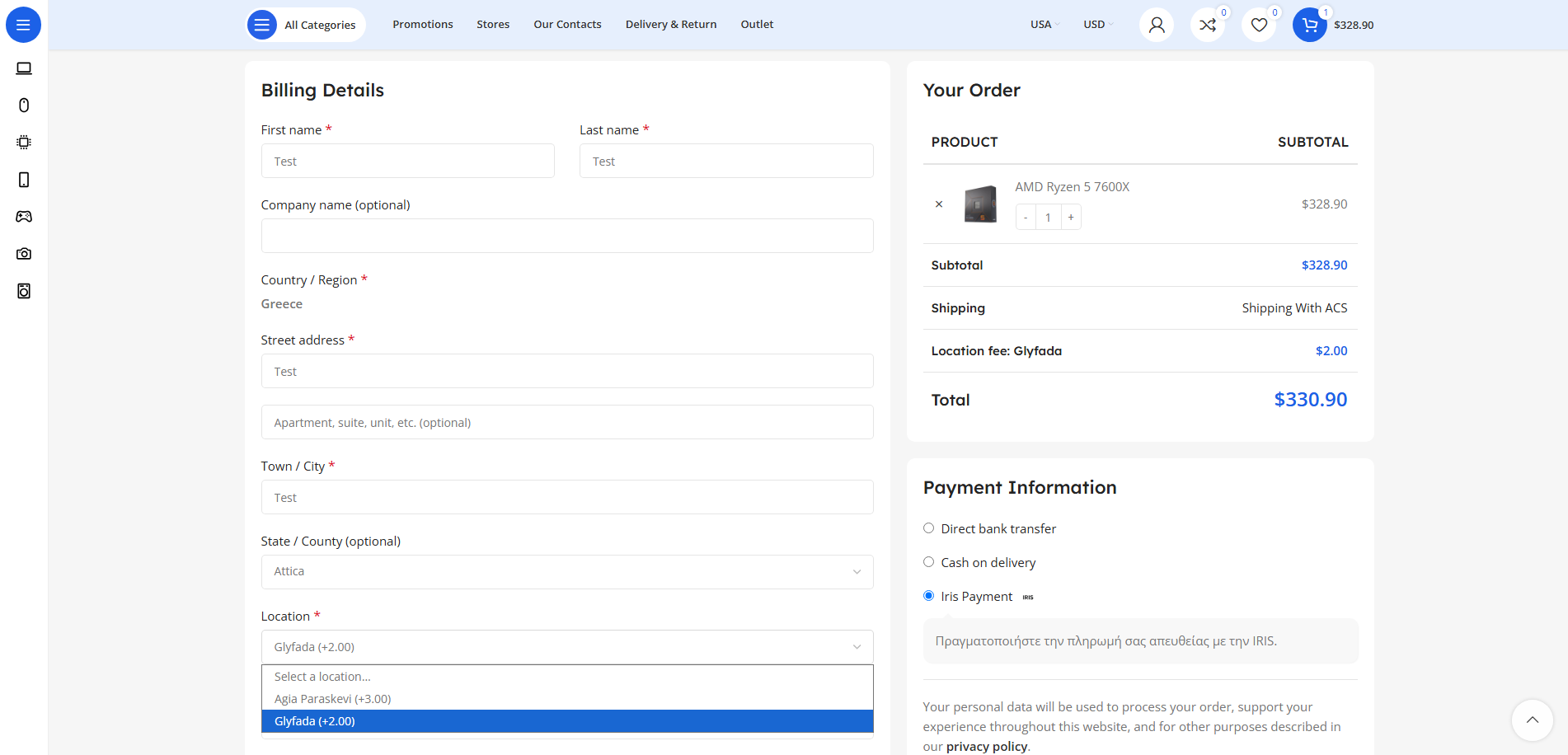This screenshot has height=755, width=1568.
Task: Select Iris Payment option
Action: (929, 596)
